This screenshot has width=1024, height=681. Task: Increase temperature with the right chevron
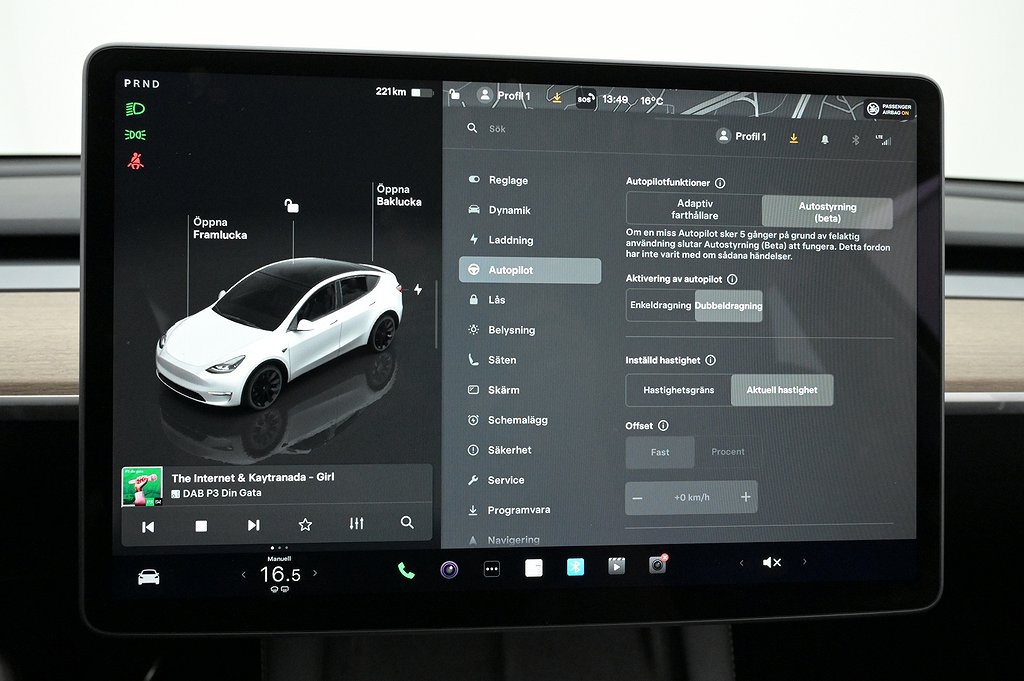(315, 574)
